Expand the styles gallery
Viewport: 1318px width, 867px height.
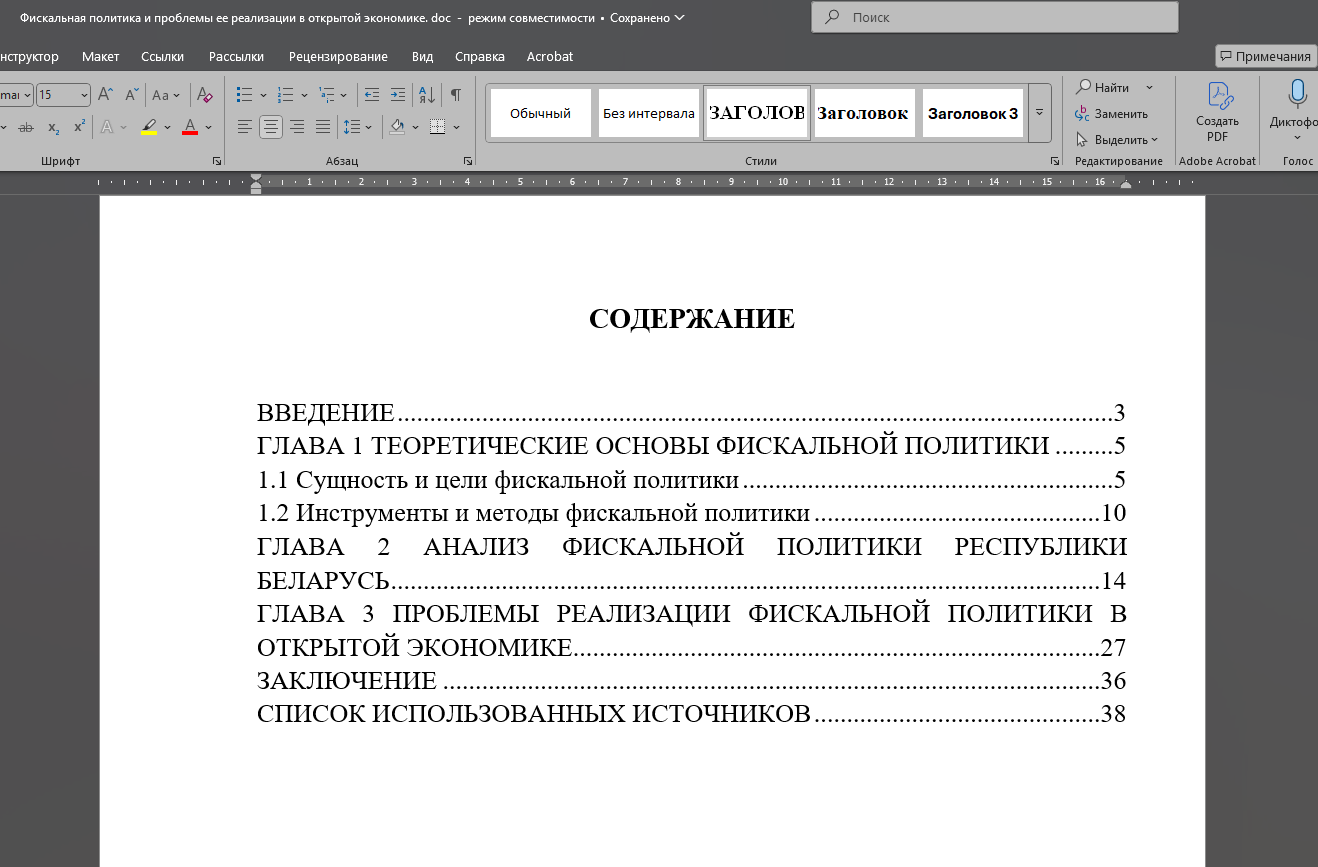click(x=1039, y=112)
